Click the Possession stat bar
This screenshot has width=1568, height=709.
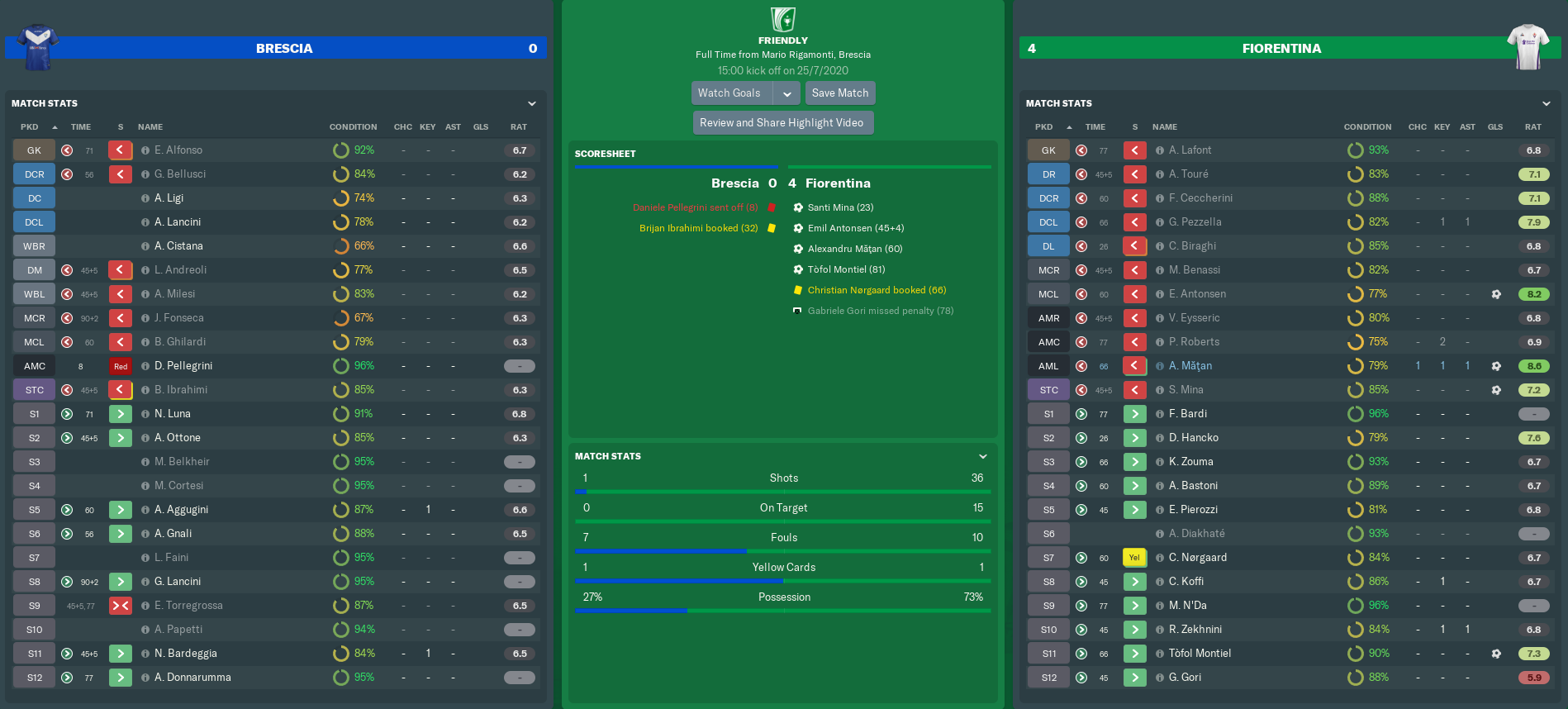click(783, 611)
